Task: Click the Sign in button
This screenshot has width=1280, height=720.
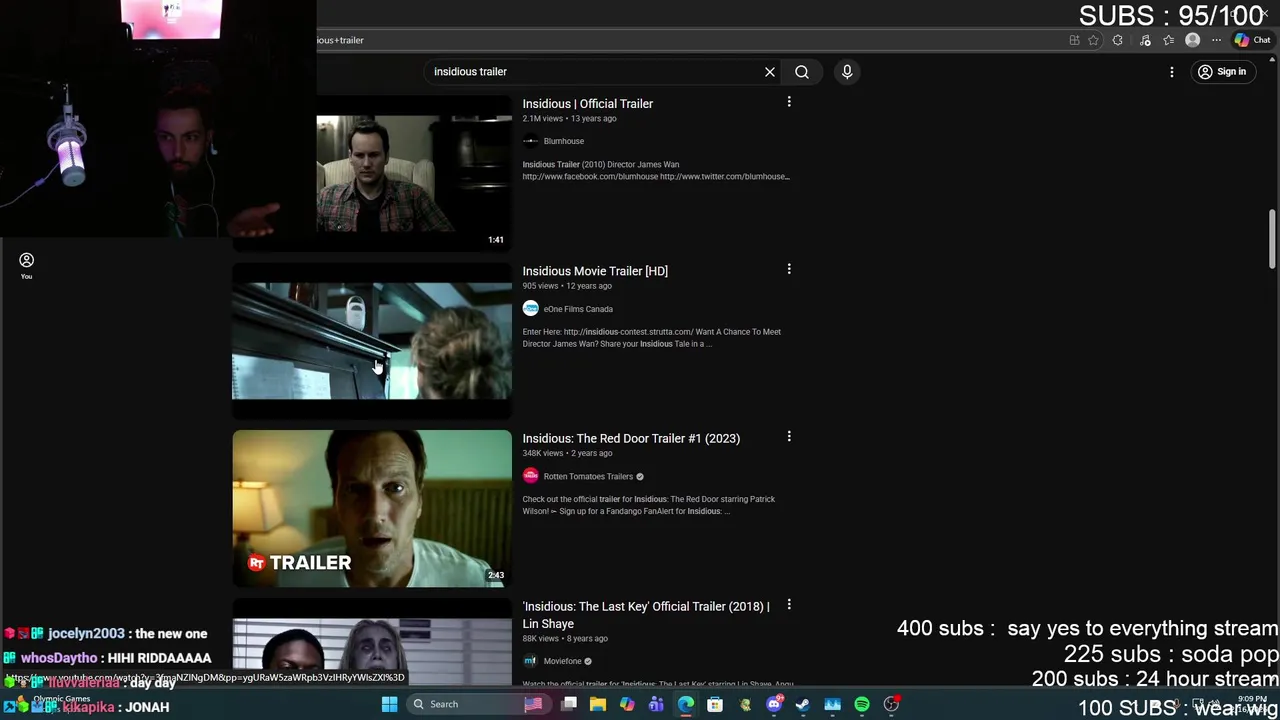Action: pyautogui.click(x=1222, y=72)
